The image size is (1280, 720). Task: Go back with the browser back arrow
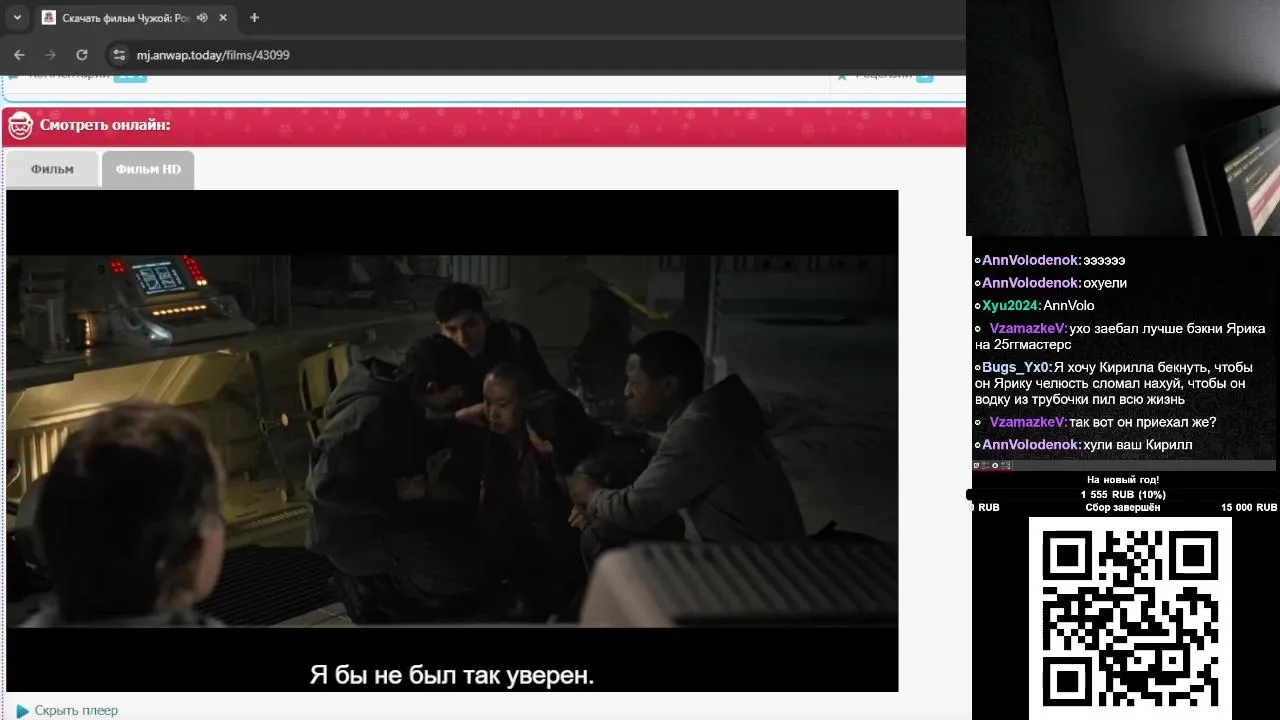(x=19, y=55)
